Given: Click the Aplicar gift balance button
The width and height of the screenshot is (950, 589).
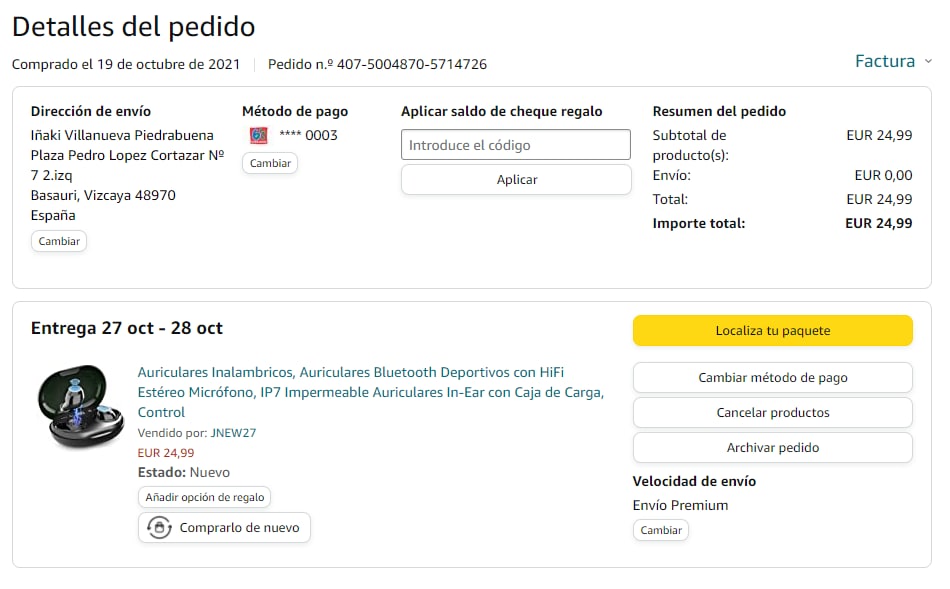Looking at the screenshot, I should coord(516,180).
